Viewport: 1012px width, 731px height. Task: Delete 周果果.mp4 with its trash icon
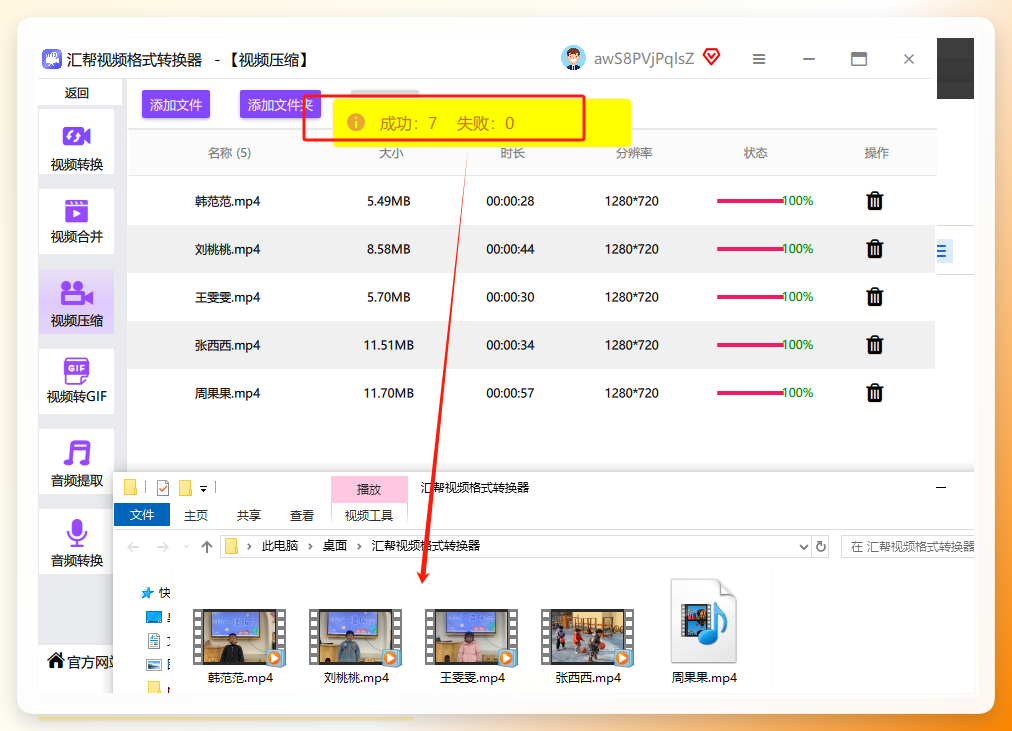coord(875,392)
